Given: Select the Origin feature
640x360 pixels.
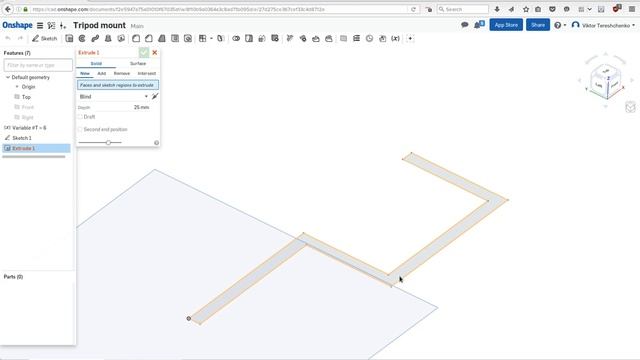Looking at the screenshot, I should (28, 87).
